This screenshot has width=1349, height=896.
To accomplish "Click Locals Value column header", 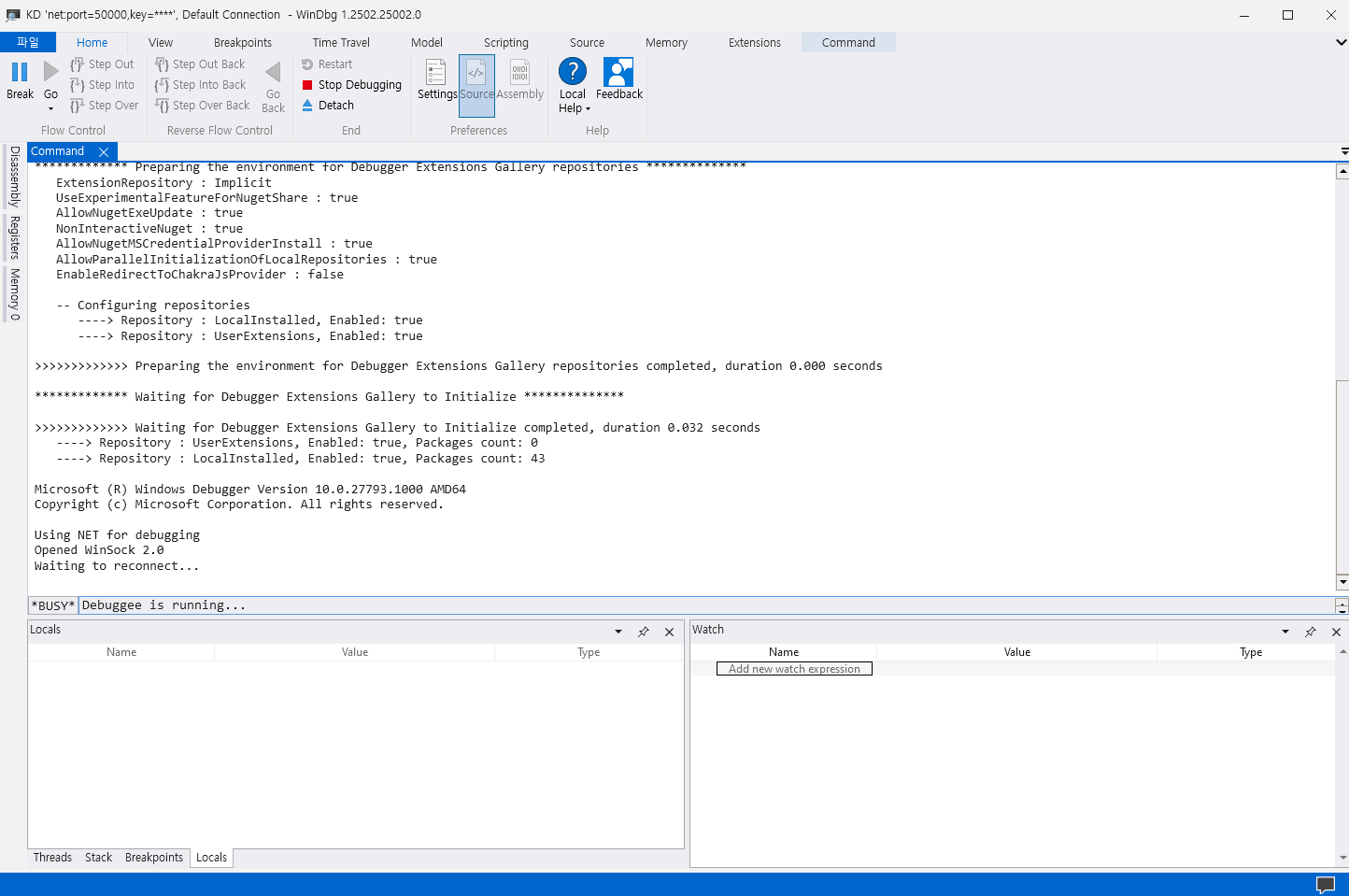I will coord(355,652).
